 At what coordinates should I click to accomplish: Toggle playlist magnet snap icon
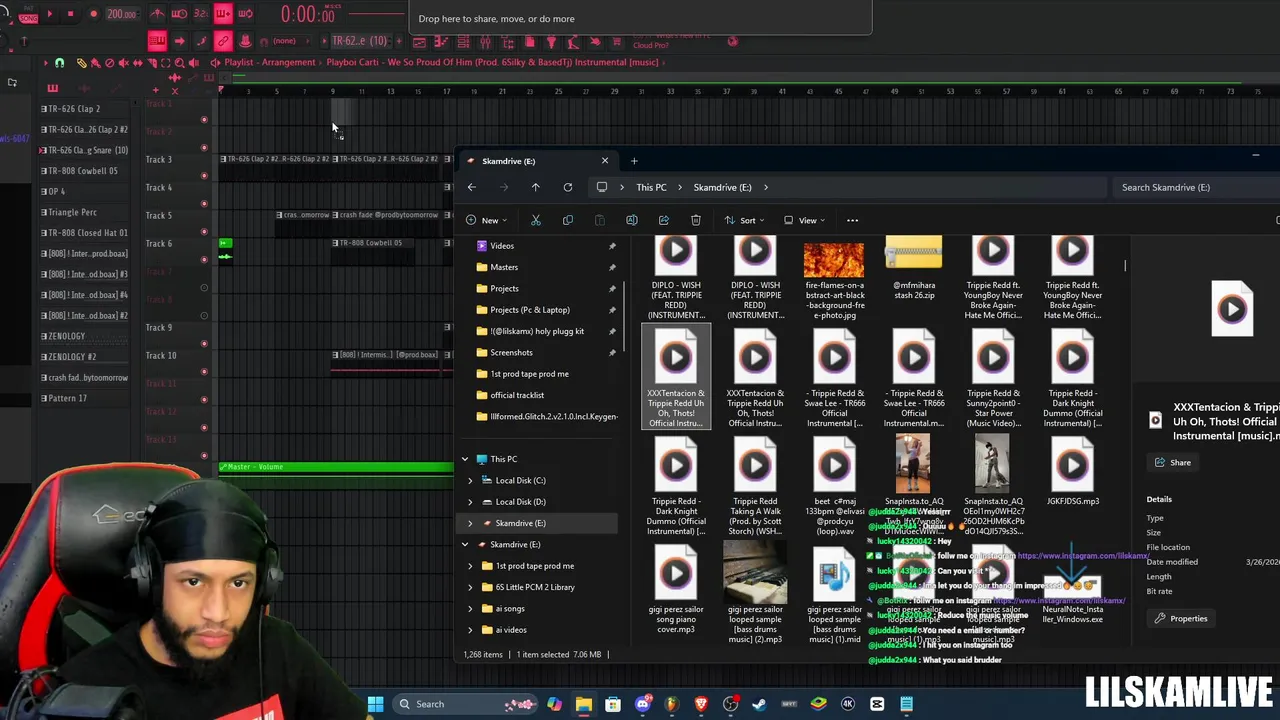59,63
